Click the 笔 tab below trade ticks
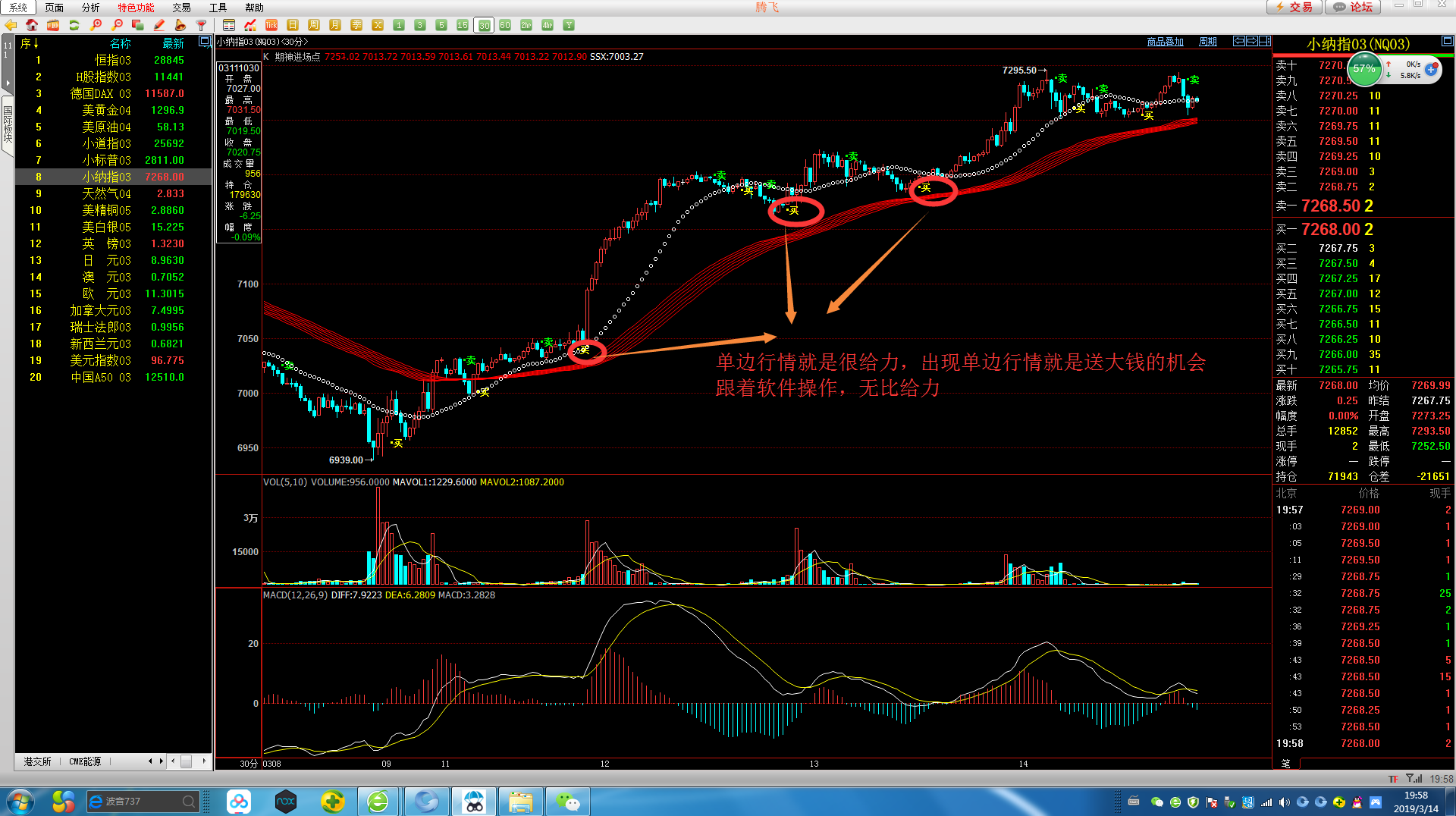Viewport: 1456px width, 816px height. pos(1286,763)
